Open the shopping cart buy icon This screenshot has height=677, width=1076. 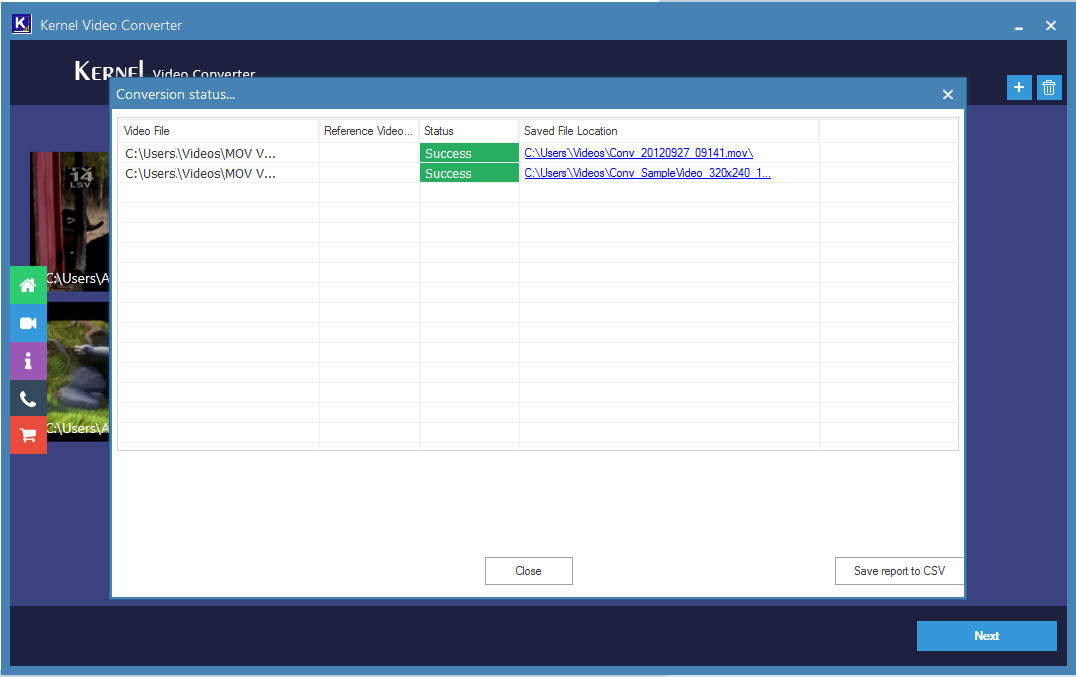point(28,436)
